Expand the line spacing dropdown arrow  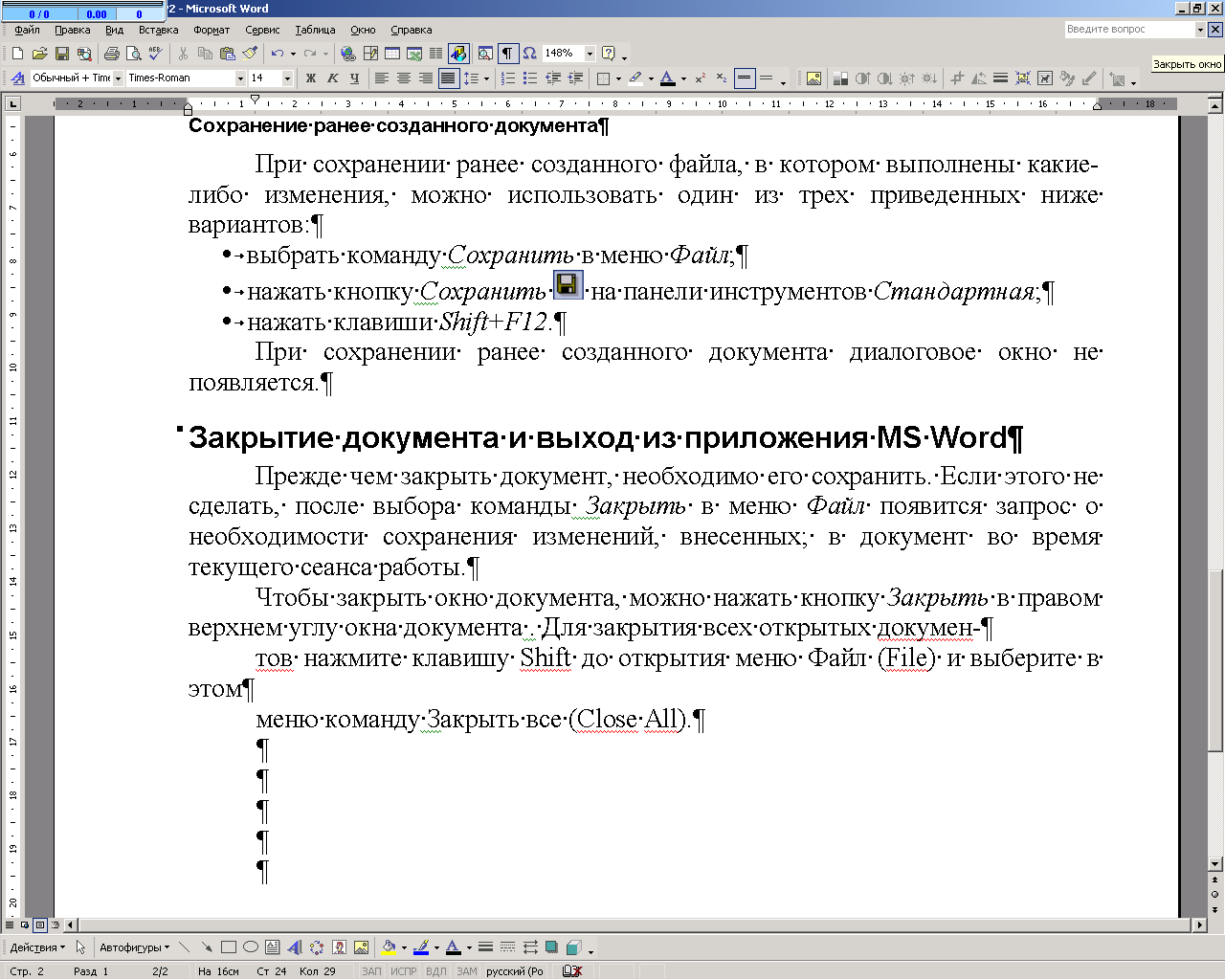(486, 78)
